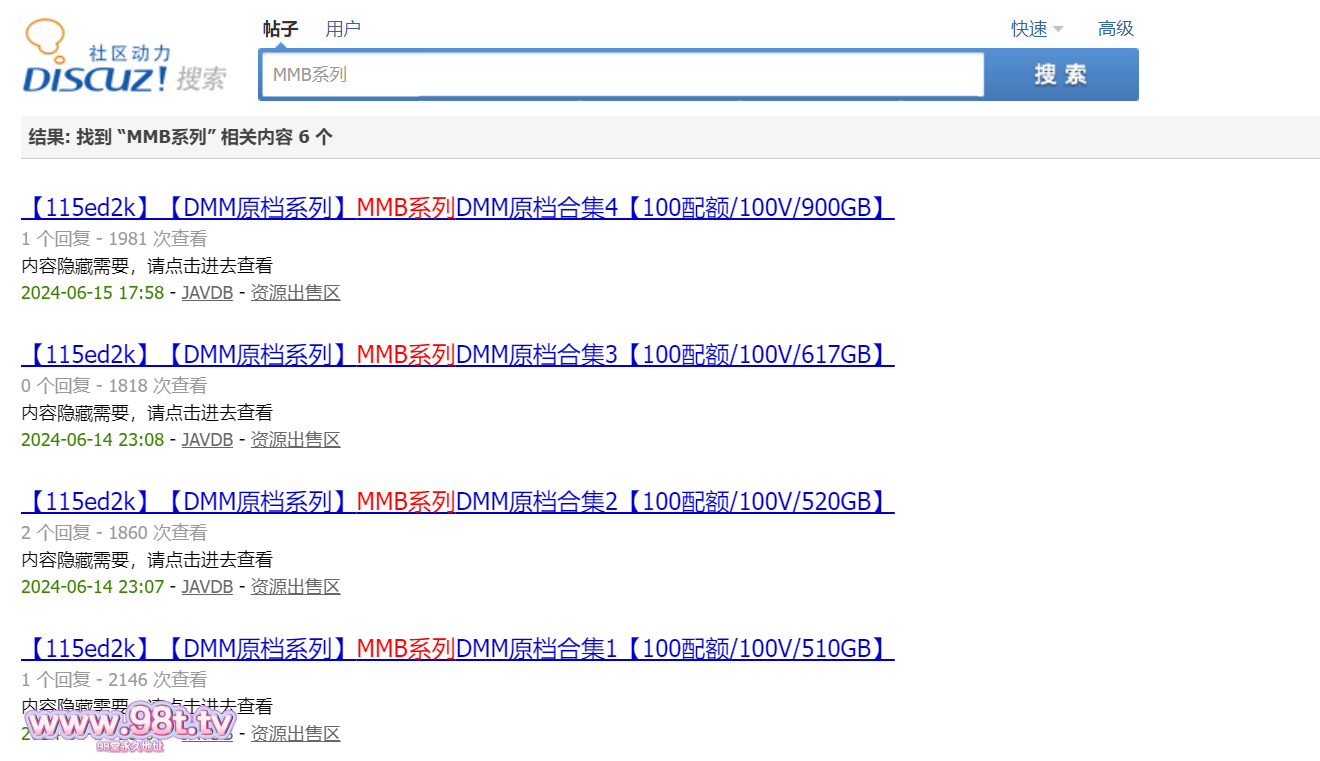
Task: Open JAVDB author link under 合集4 result
Action: pos(207,293)
